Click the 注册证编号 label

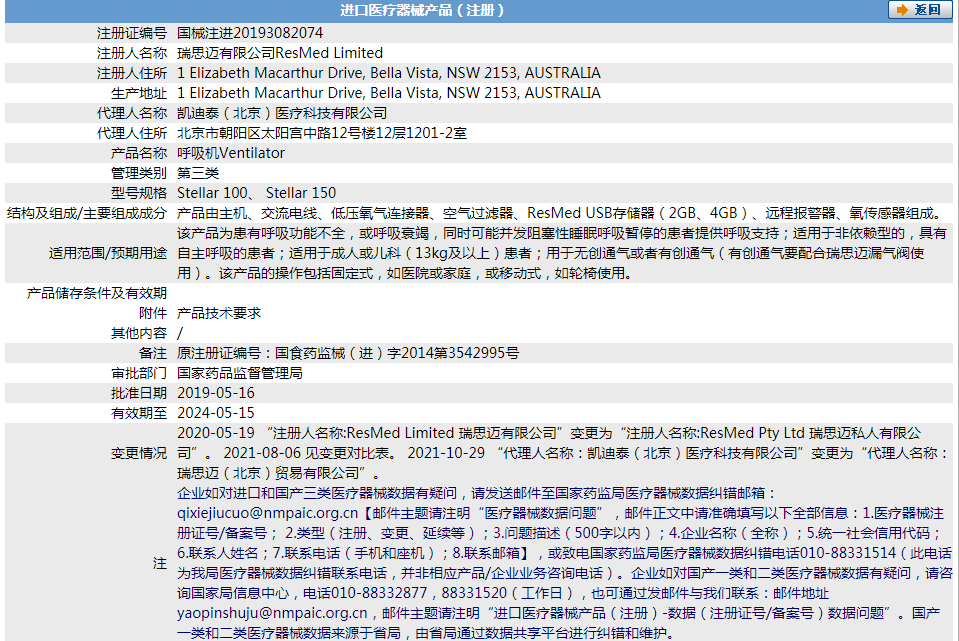click(x=131, y=33)
